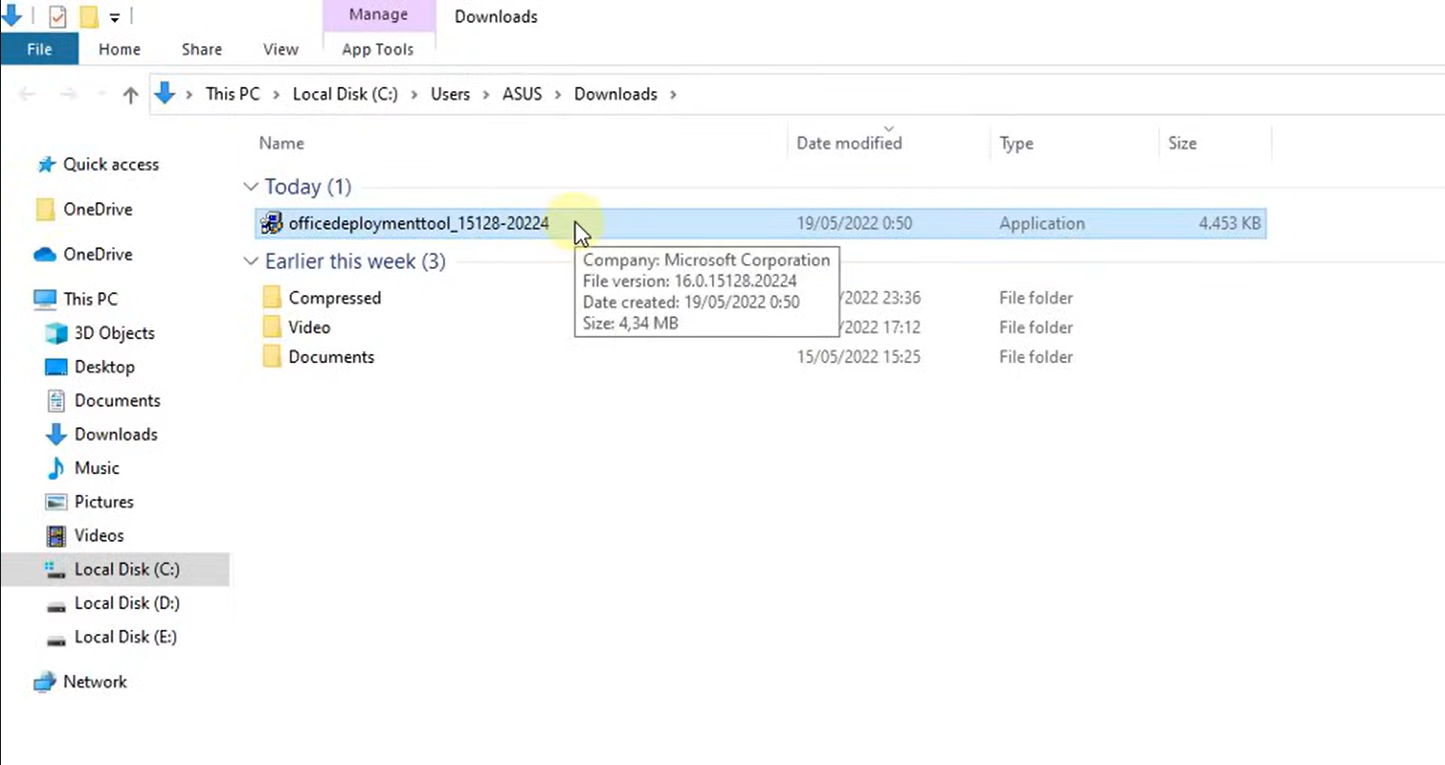Screen dimensions: 1445x765
Task: Click the Documents folder name in the file list
Action: coord(331,357)
